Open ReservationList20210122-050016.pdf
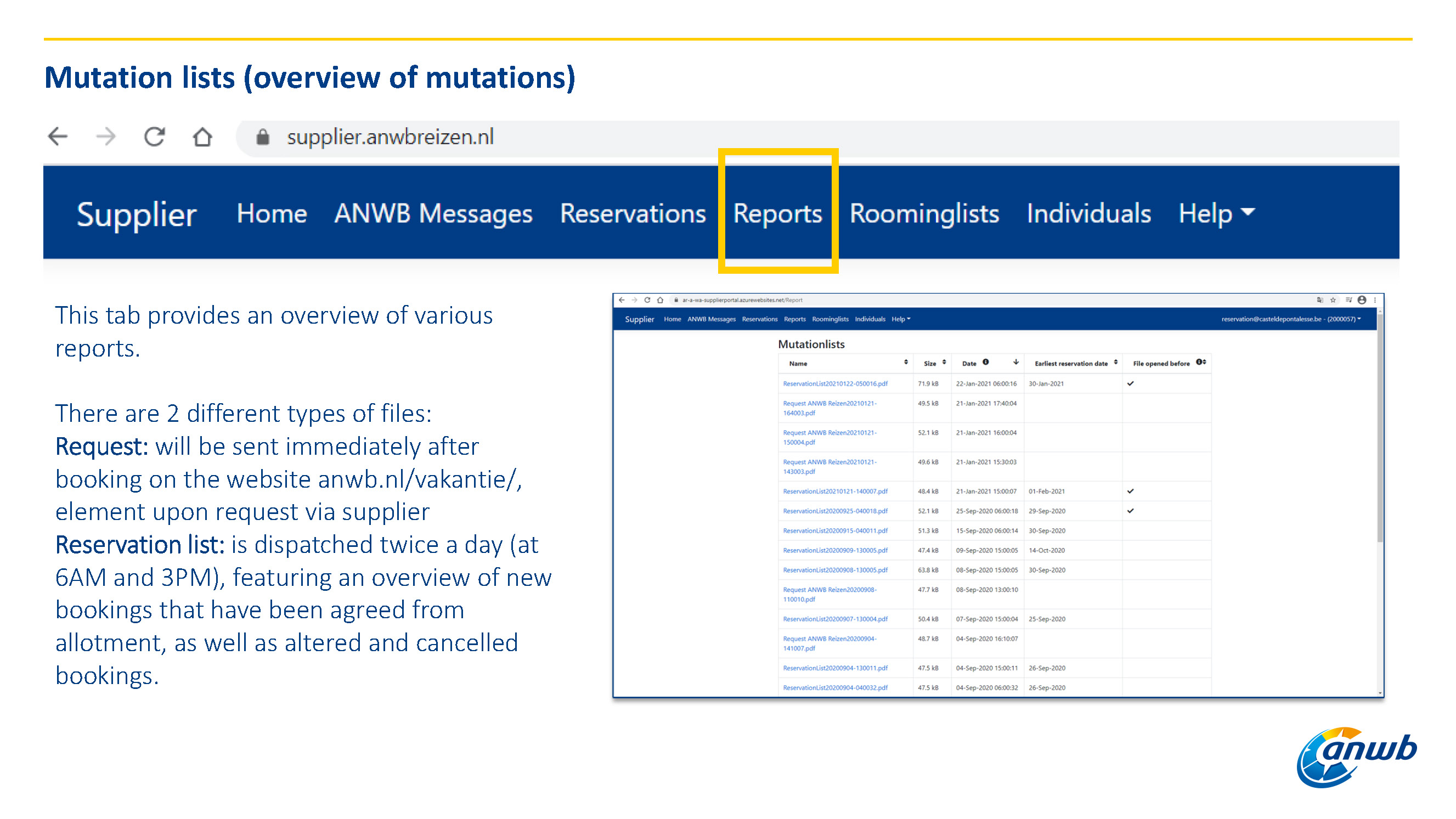 pyautogui.click(x=835, y=384)
